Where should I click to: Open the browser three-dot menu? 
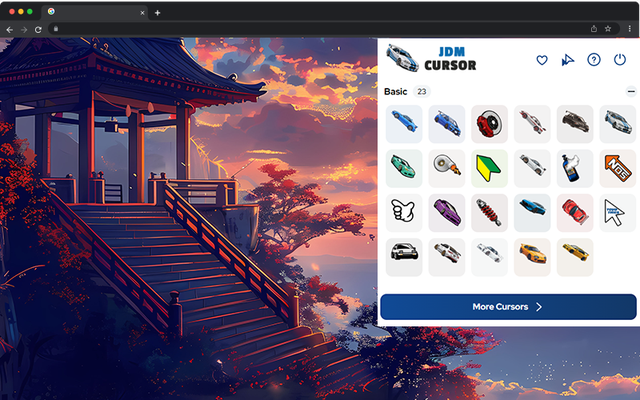(x=630, y=29)
